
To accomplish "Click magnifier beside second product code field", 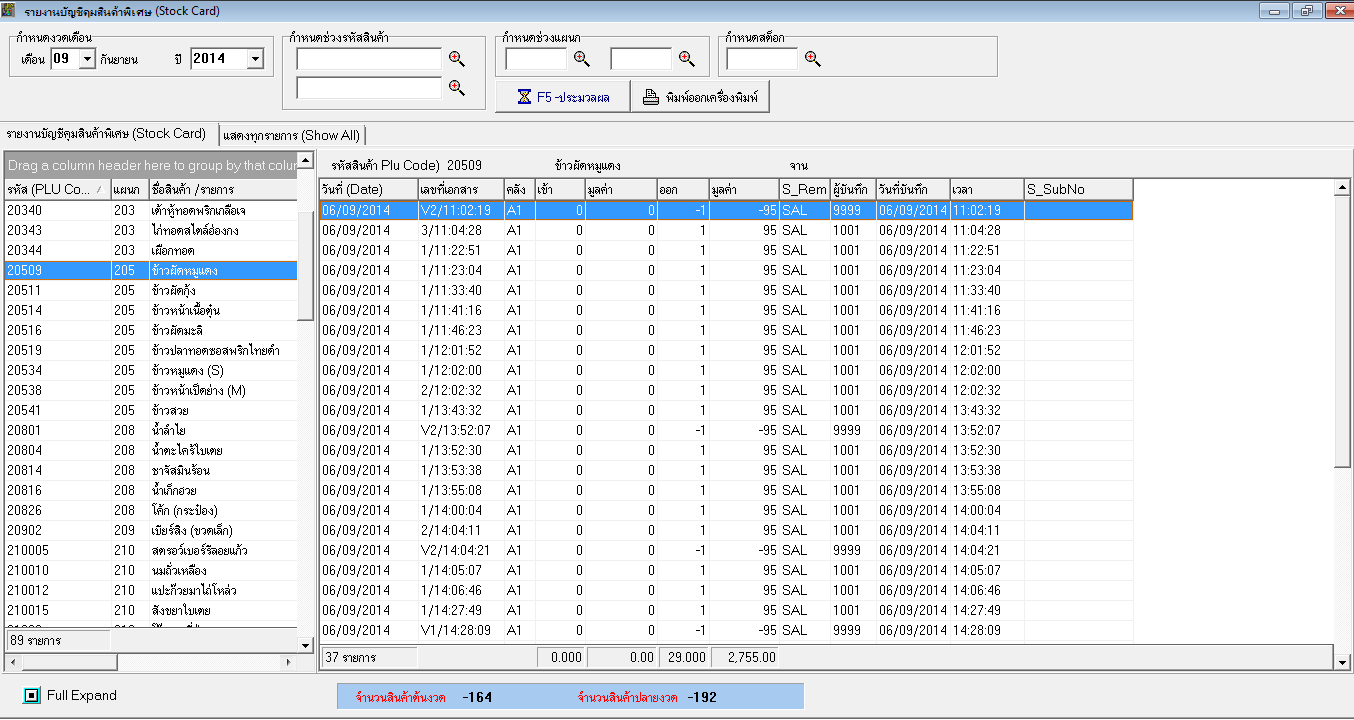I will pos(456,87).
